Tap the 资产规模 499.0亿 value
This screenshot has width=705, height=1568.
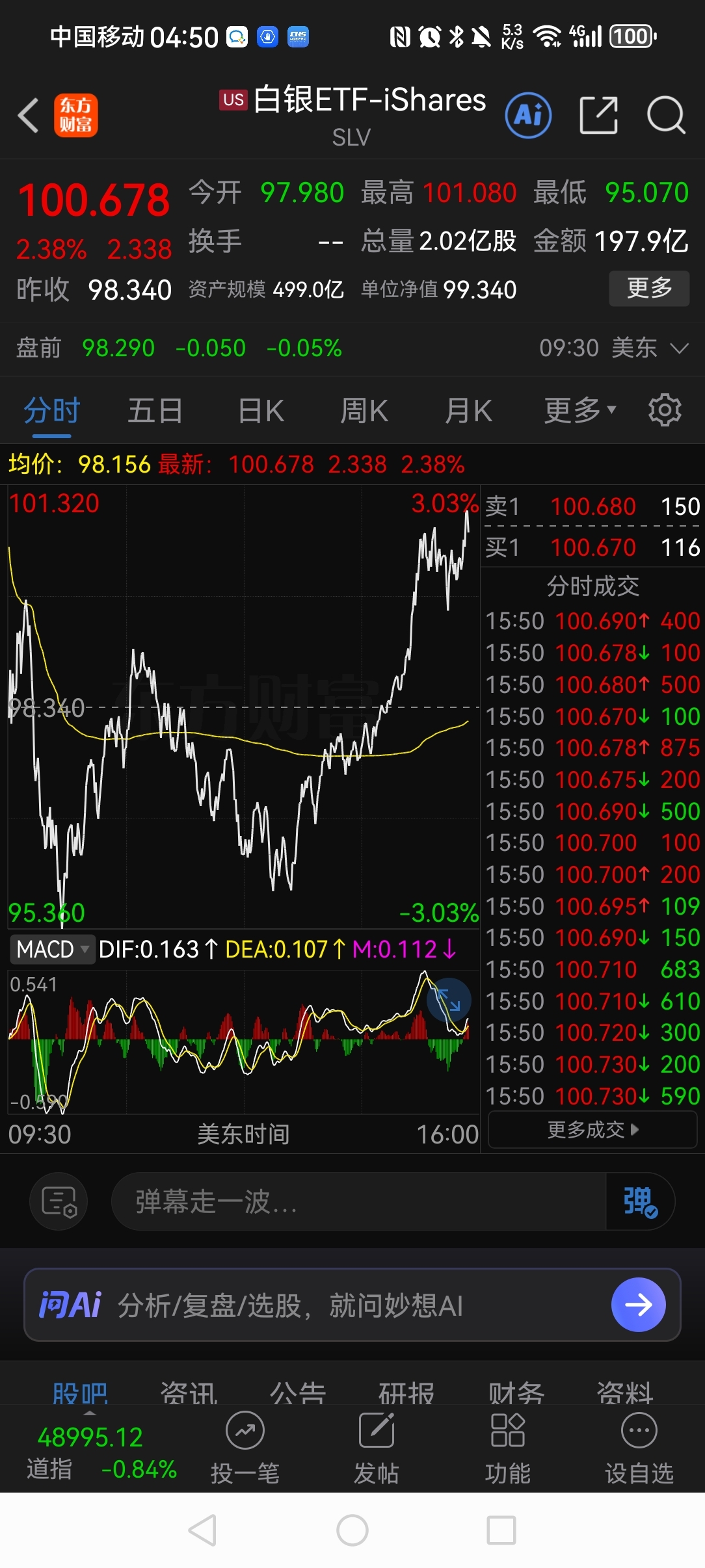click(x=266, y=289)
